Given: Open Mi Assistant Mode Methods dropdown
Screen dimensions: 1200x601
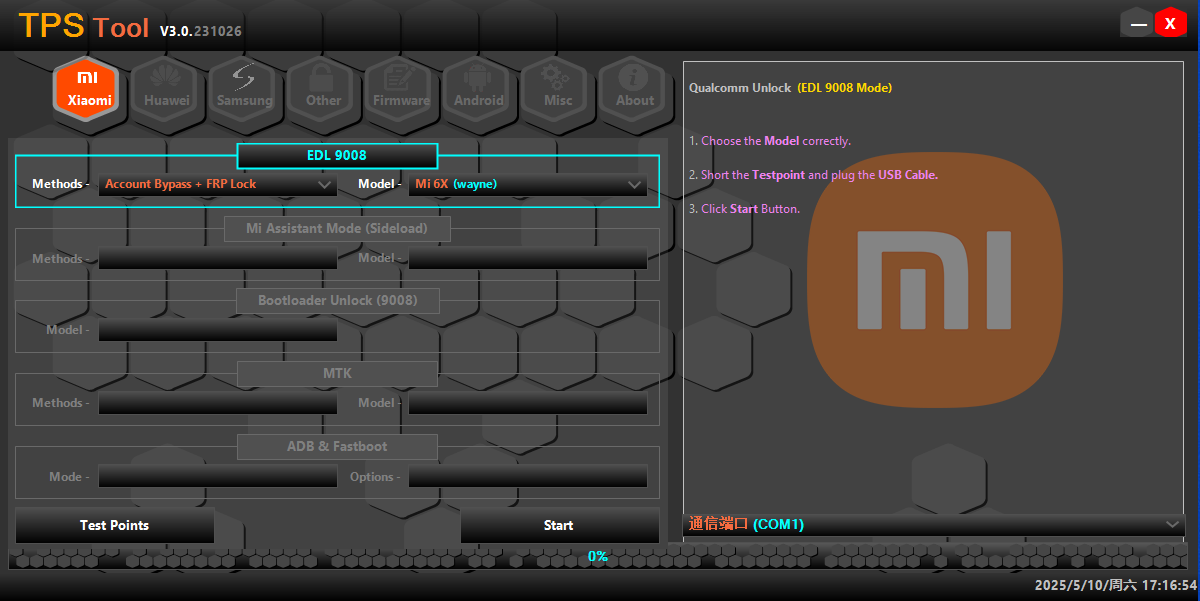Looking at the screenshot, I should point(218,259).
